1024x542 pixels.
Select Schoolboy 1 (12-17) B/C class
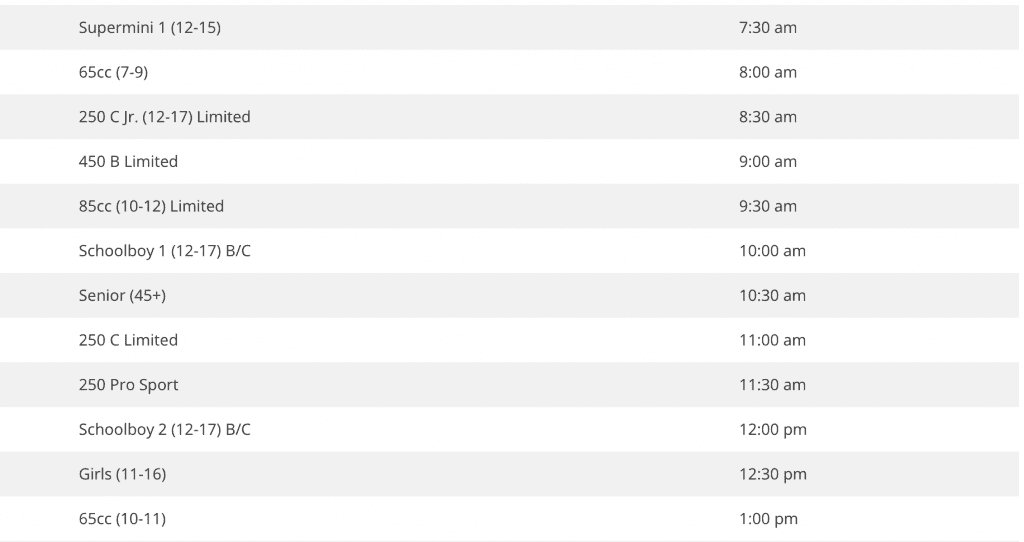coord(165,251)
